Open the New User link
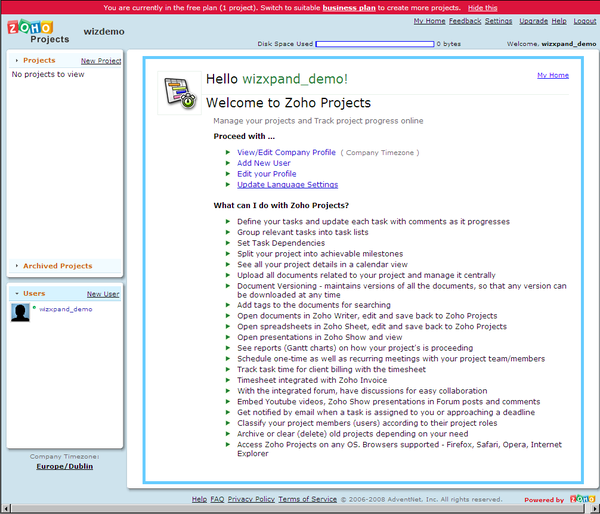The height and width of the screenshot is (514, 600). tap(103, 294)
